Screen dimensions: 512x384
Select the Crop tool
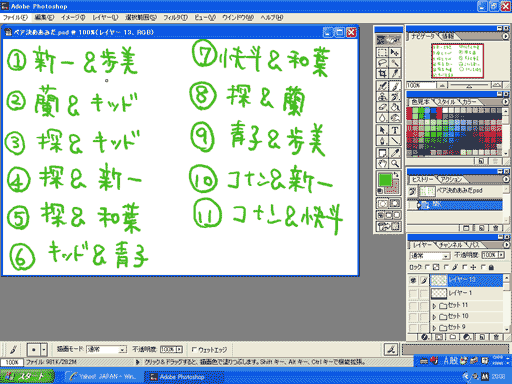(x=382, y=73)
